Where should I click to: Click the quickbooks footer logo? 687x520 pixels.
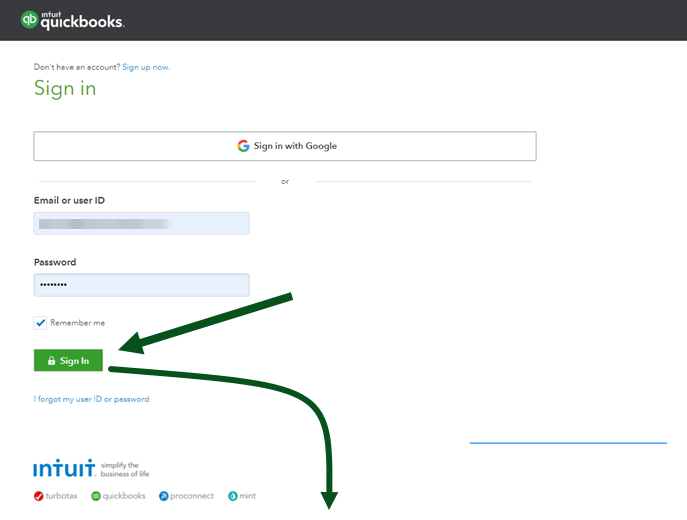tap(118, 496)
